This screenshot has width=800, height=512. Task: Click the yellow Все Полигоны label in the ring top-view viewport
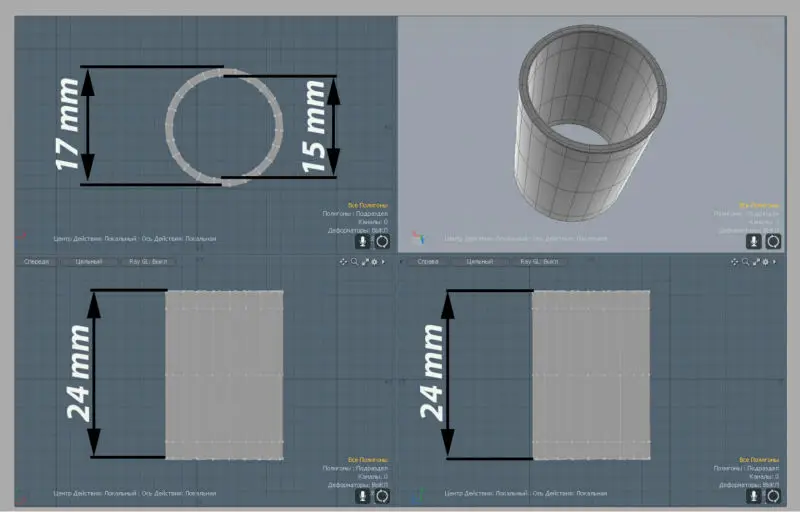pyautogui.click(x=368, y=205)
